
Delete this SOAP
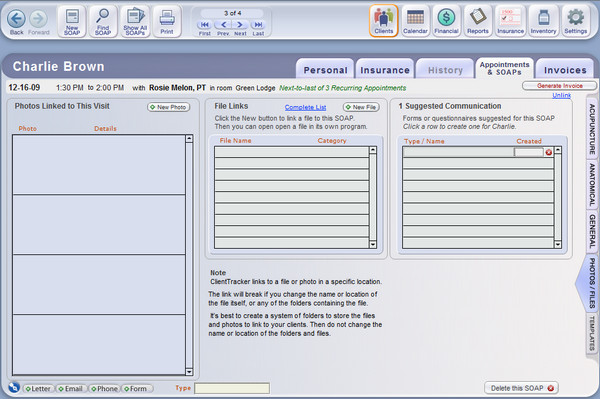(x=522, y=388)
